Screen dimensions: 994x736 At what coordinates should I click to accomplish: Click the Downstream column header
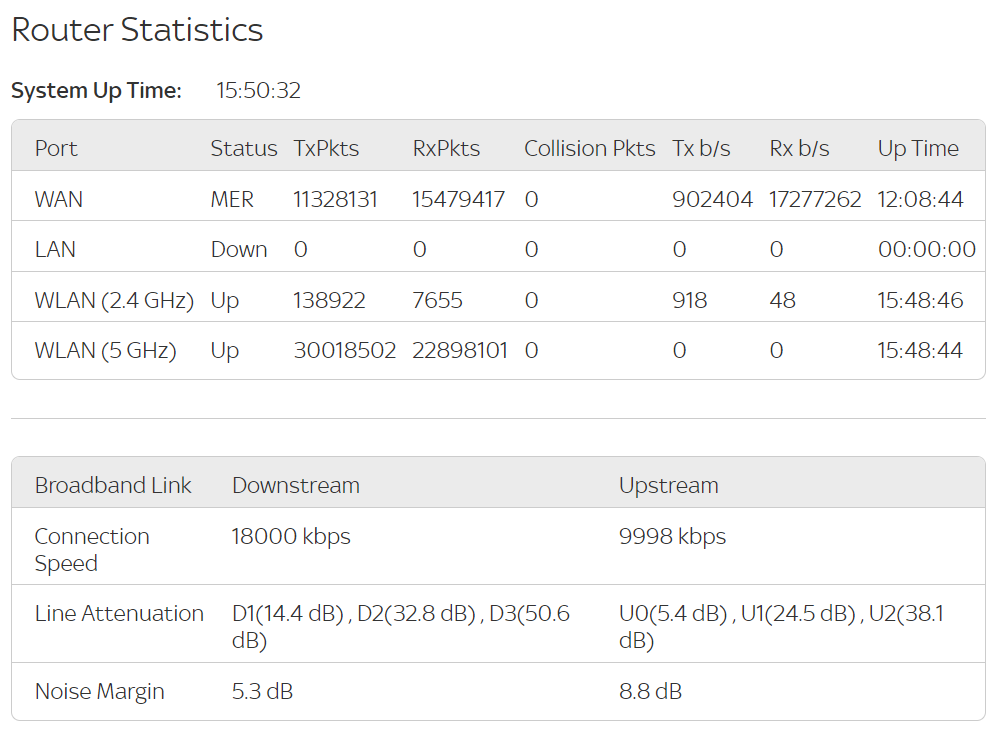[296, 486]
